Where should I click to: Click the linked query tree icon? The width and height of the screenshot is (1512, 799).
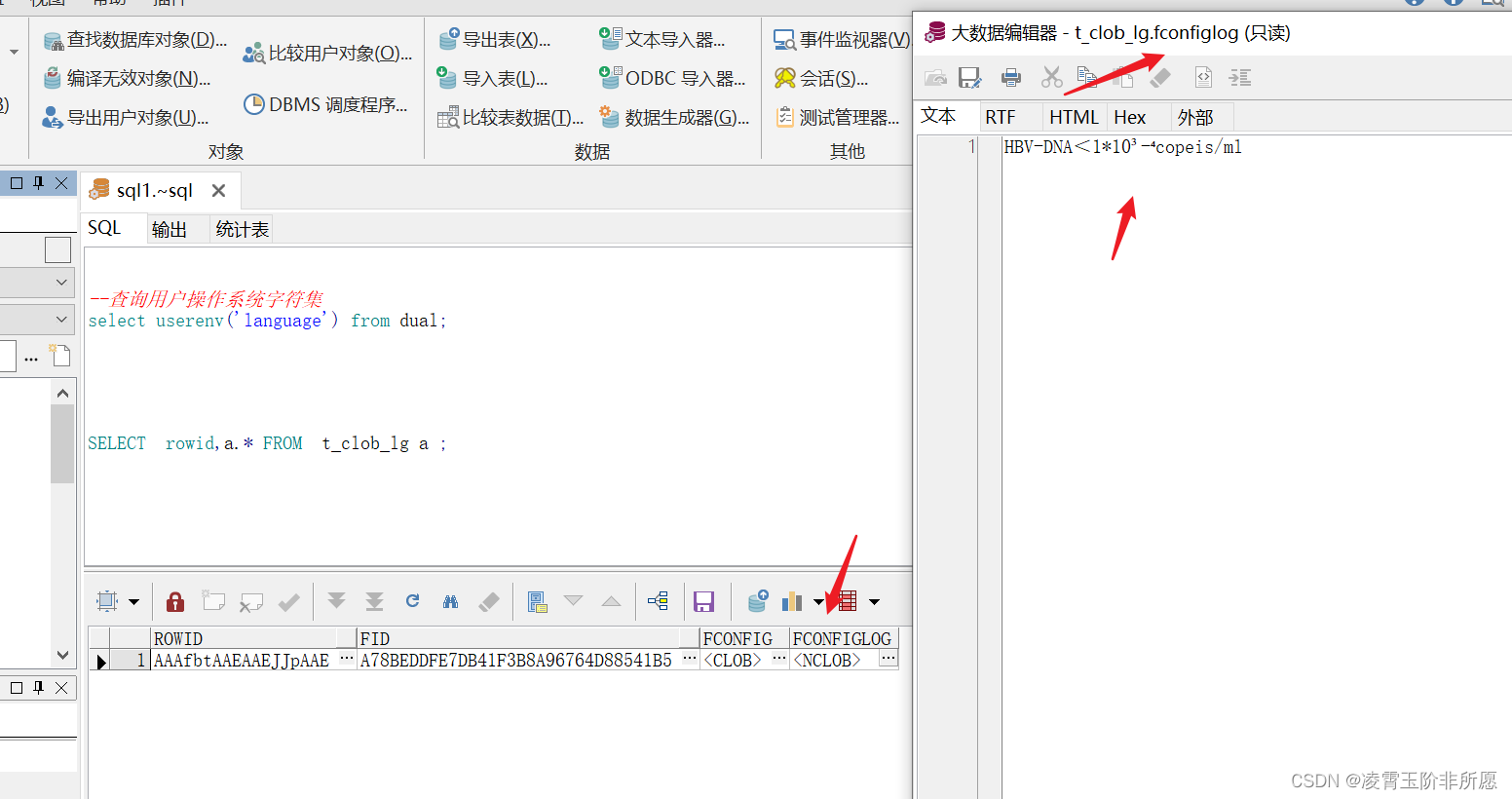[658, 601]
